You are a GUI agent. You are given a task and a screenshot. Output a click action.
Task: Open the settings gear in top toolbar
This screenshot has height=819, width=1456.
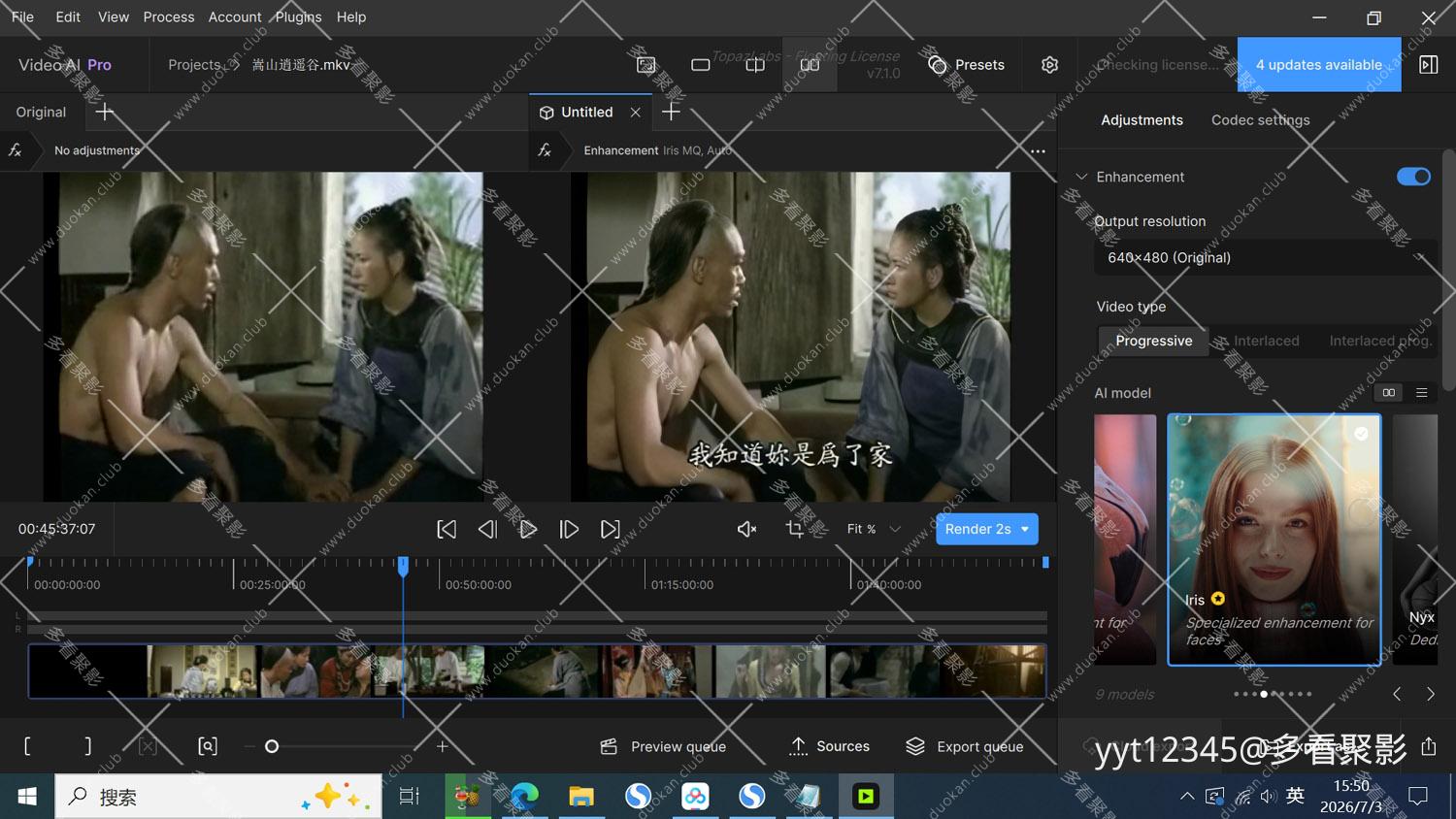pyautogui.click(x=1049, y=65)
